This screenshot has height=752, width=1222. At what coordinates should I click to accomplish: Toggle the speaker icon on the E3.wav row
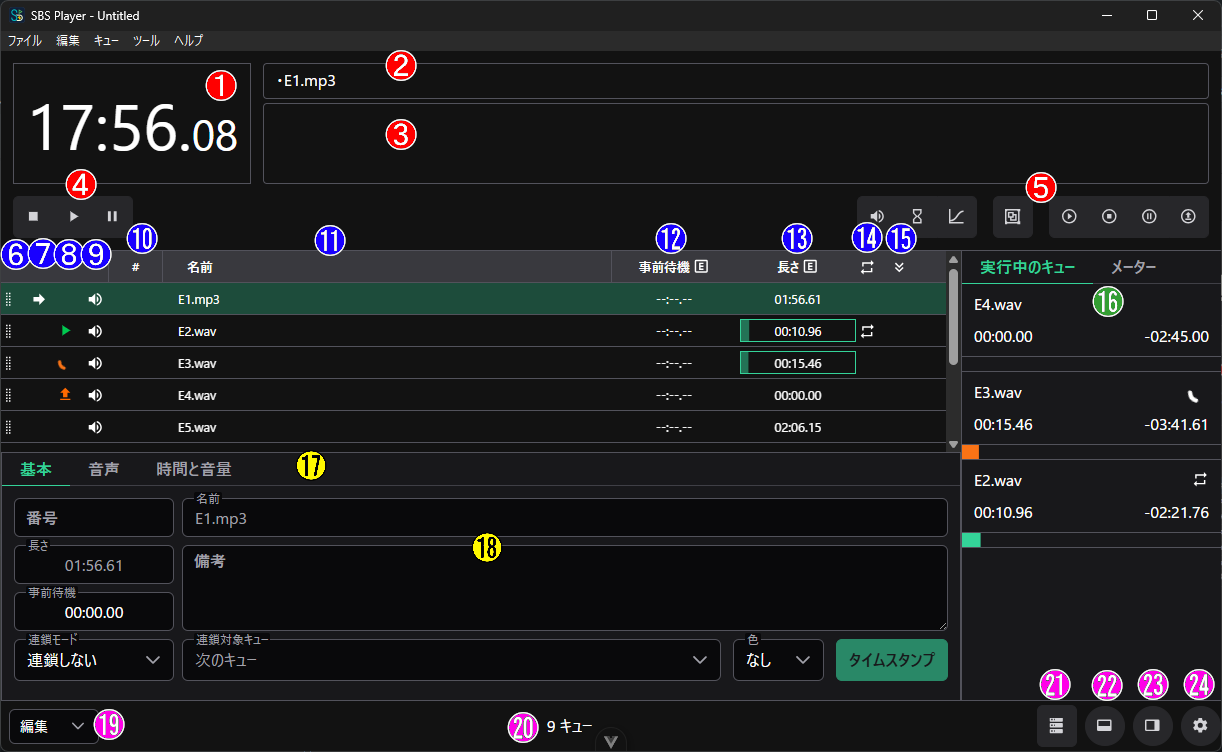click(x=95, y=363)
